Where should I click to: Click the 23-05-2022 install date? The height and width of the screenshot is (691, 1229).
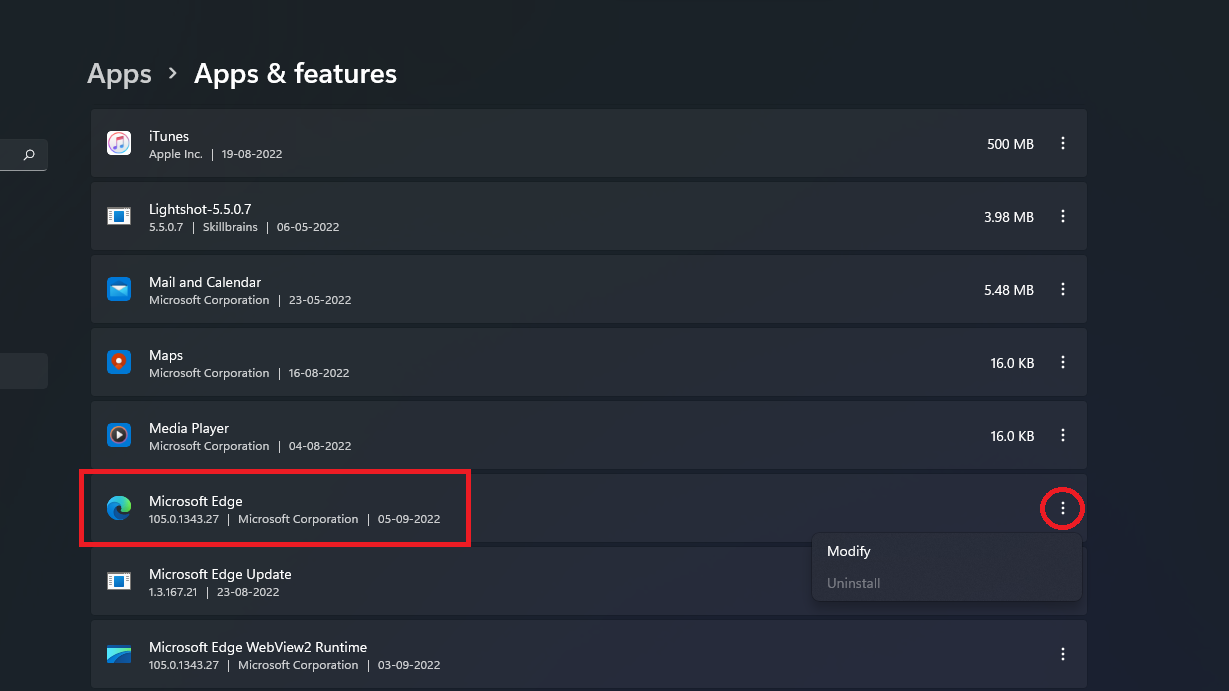coord(319,300)
